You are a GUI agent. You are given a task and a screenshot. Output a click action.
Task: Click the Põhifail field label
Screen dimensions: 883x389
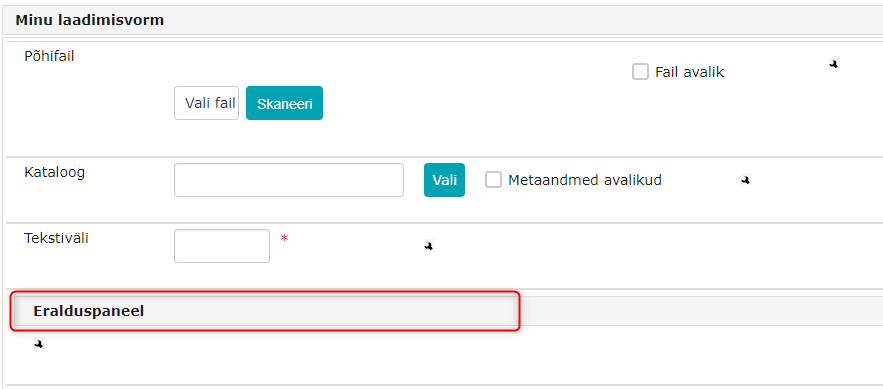tap(50, 56)
